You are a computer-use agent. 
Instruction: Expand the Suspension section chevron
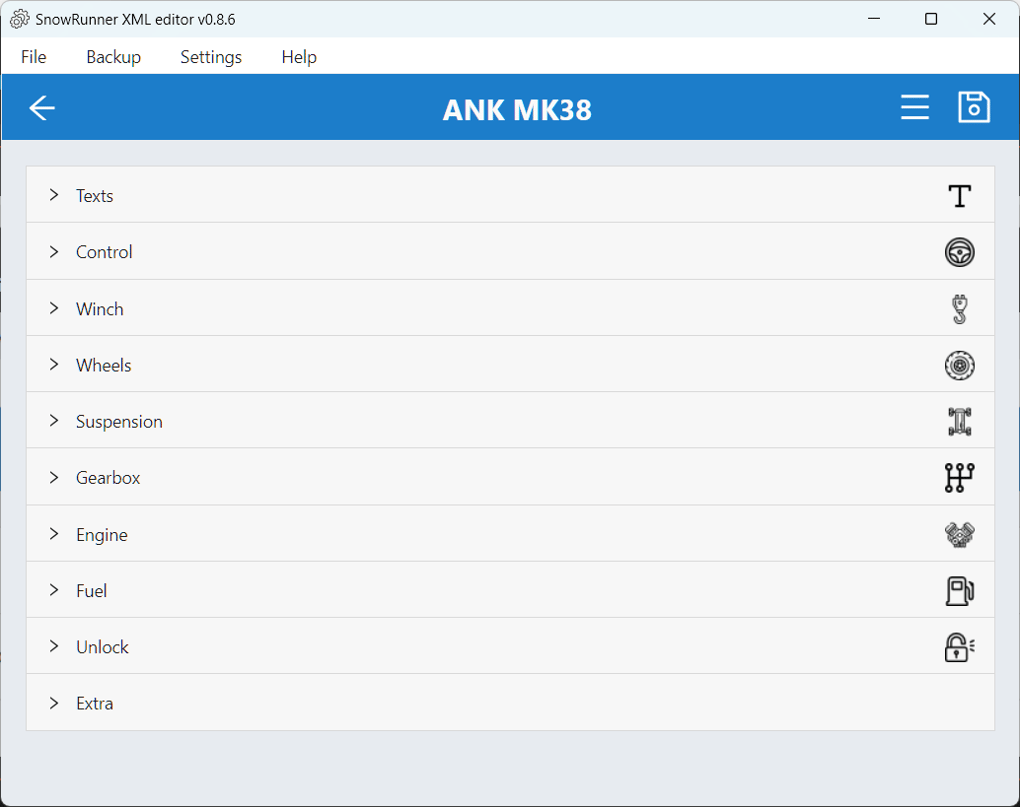tap(54, 421)
